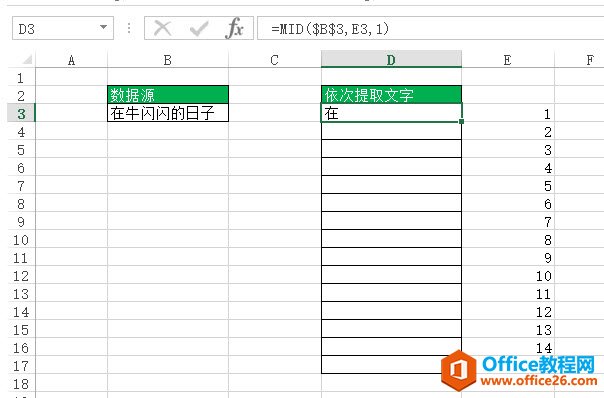Click the green 数据源 header cell
This screenshot has width=604, height=398.
168,95
